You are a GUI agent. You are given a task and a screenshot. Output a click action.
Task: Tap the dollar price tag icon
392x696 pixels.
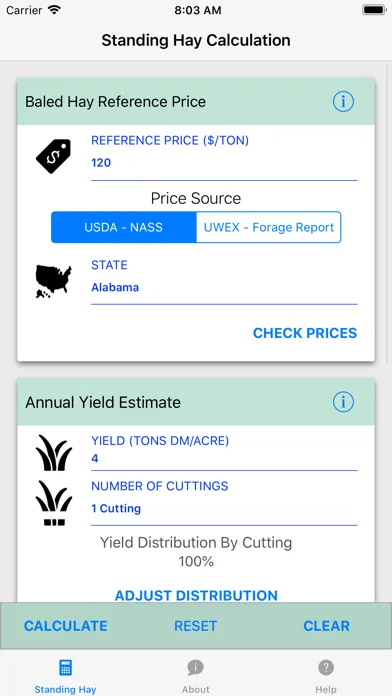(53, 156)
